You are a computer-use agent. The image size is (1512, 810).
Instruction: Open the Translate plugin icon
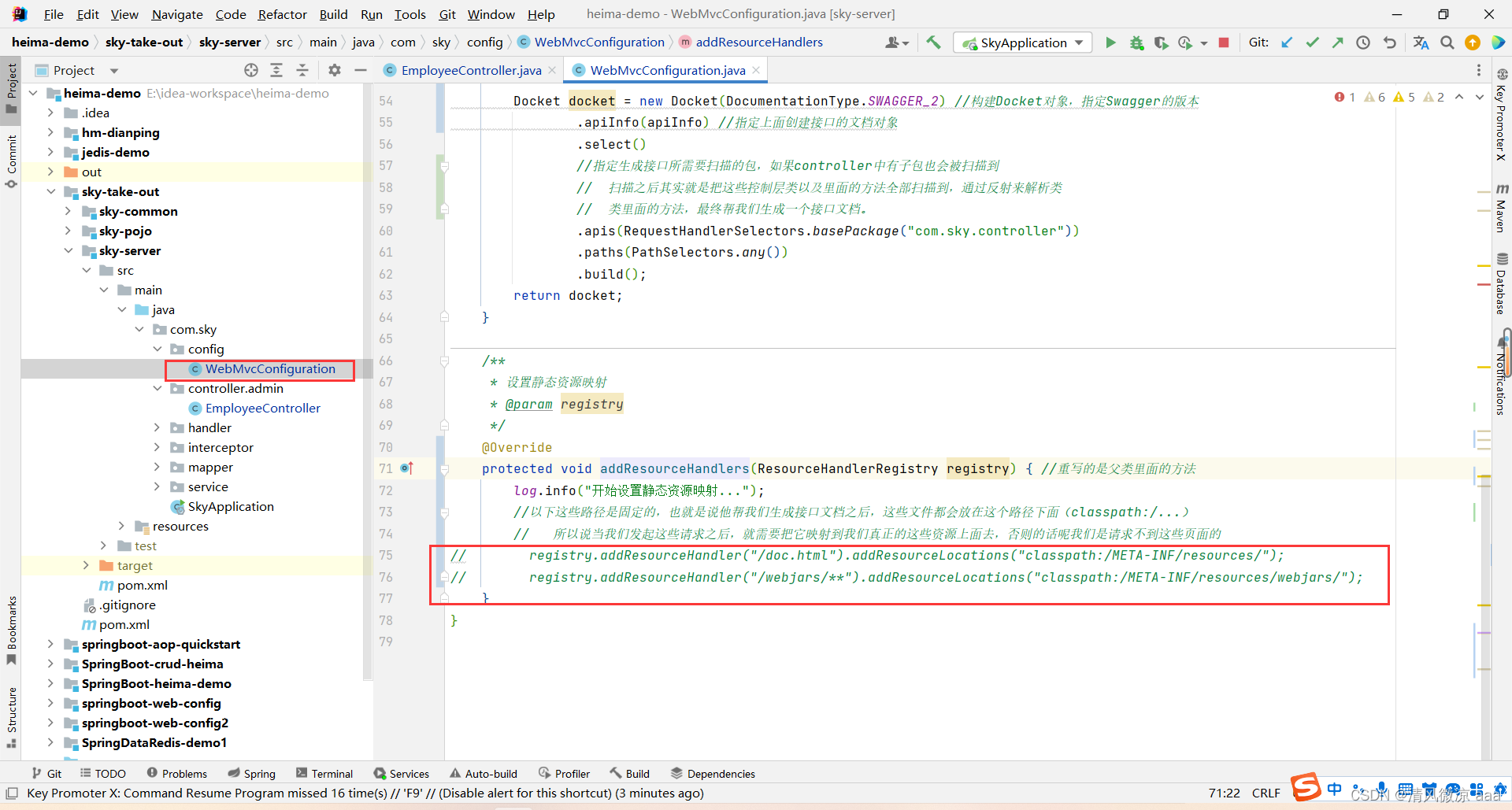1421,43
